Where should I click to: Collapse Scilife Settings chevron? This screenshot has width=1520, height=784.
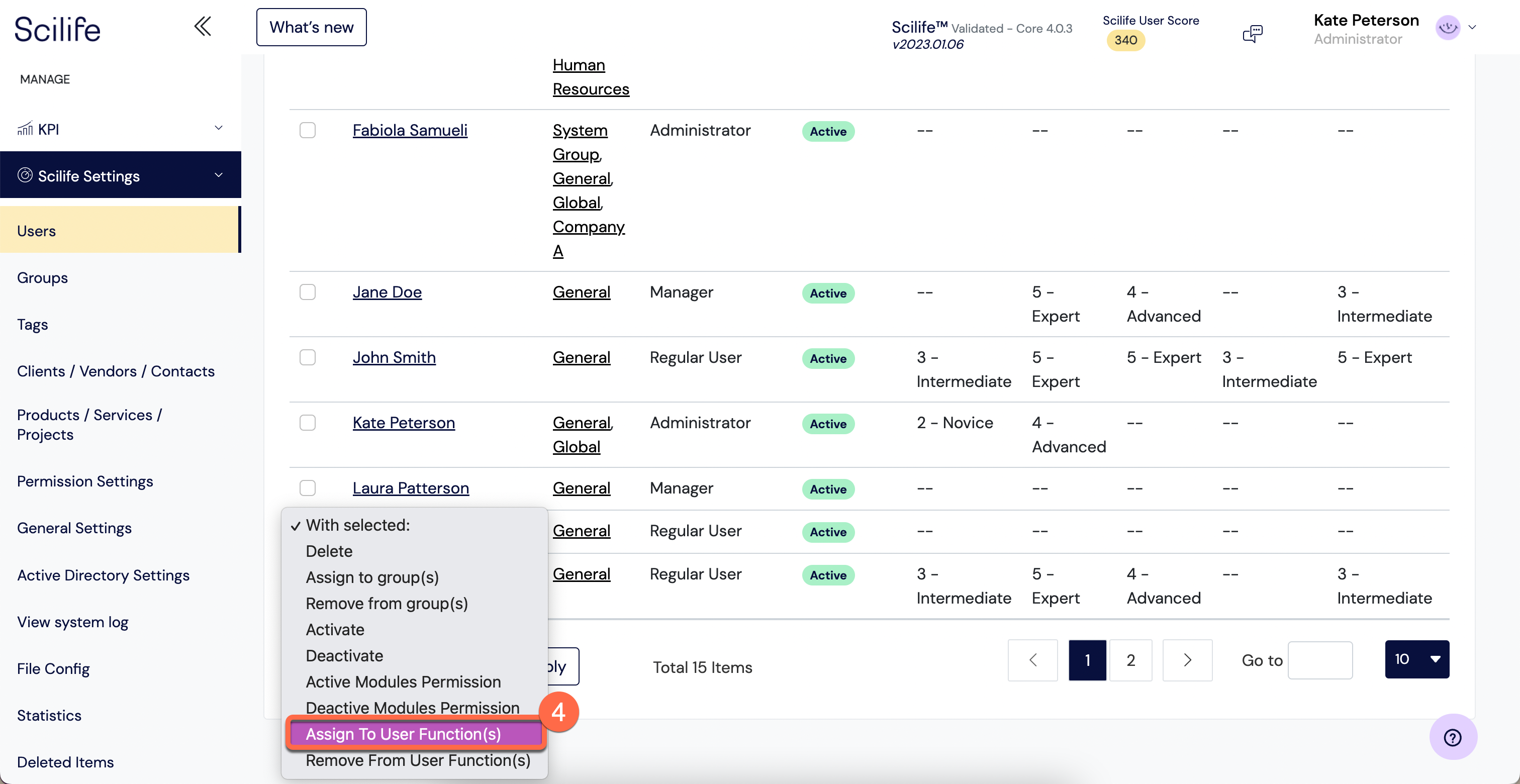(218, 174)
